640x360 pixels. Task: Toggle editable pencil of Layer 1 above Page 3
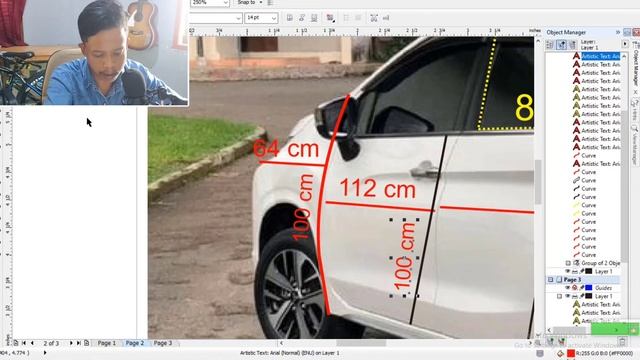point(582,271)
